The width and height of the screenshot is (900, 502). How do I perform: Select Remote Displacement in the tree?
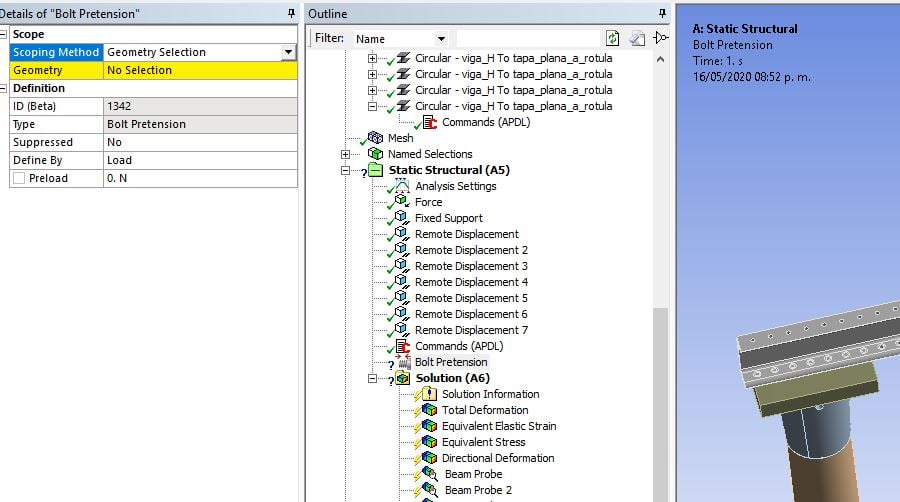point(467,234)
